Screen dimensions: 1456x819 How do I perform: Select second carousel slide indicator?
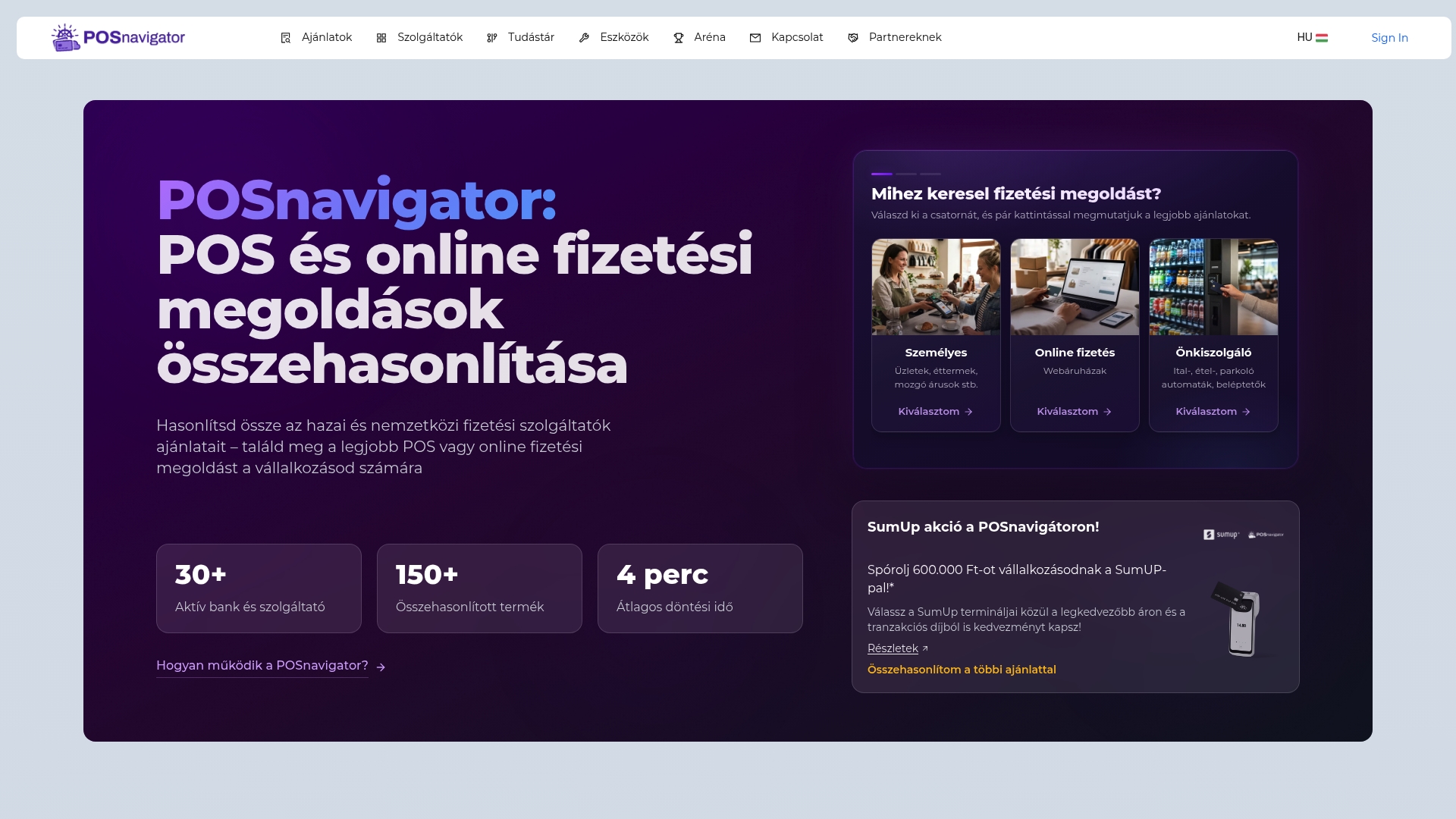coord(906,174)
